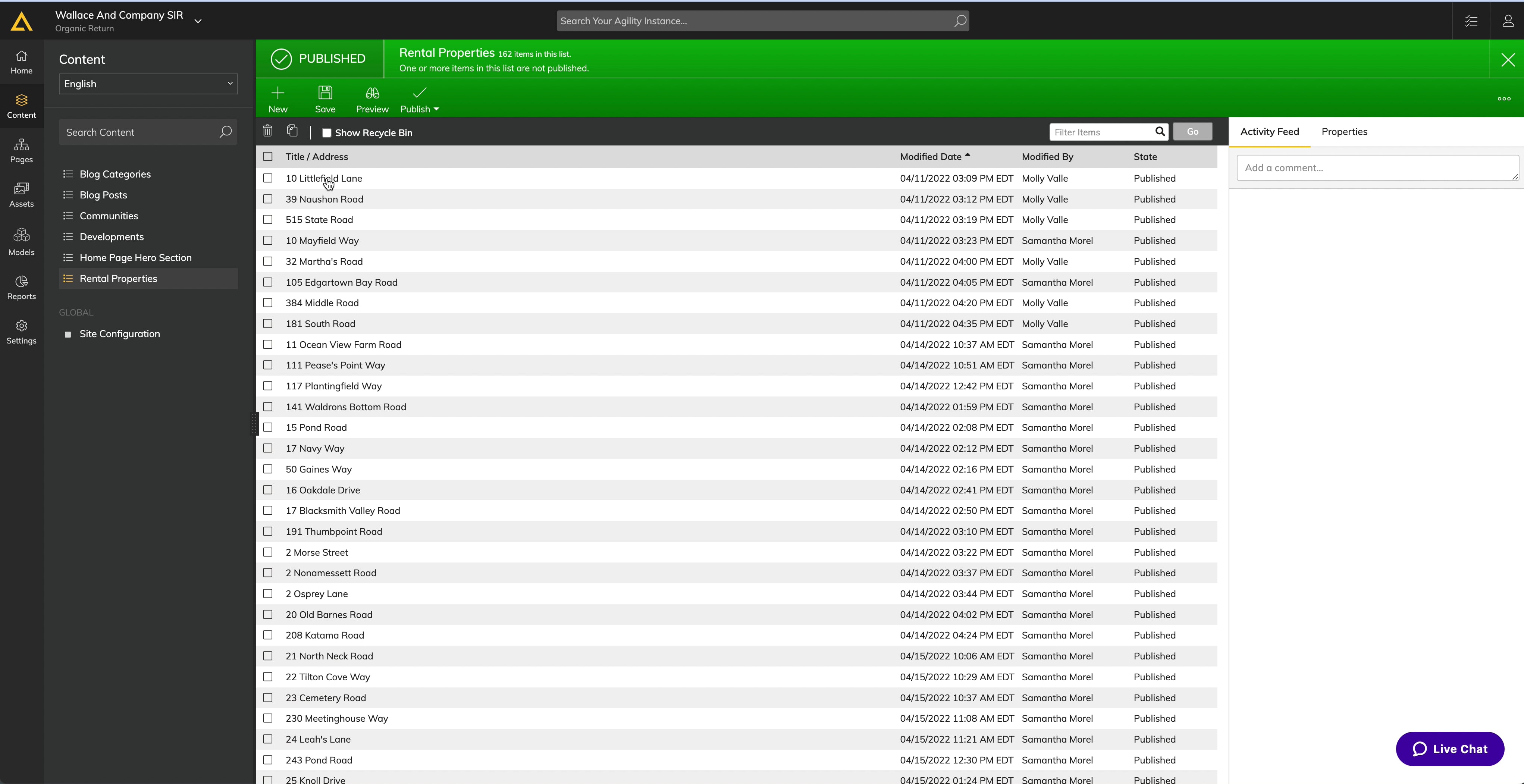The height and width of the screenshot is (784, 1524).
Task: Click the trash delete icon
Action: (x=267, y=131)
